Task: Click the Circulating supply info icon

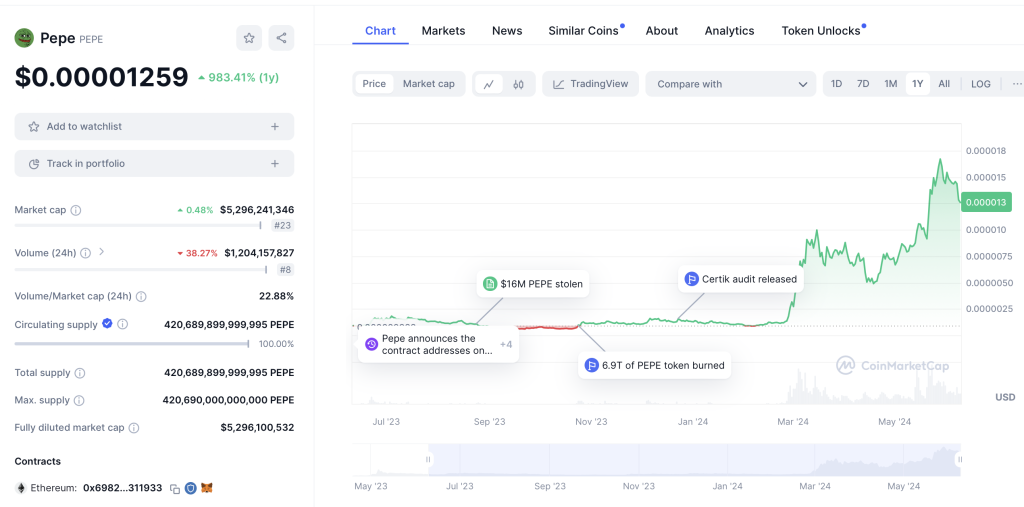Action: pyautogui.click(x=122, y=324)
